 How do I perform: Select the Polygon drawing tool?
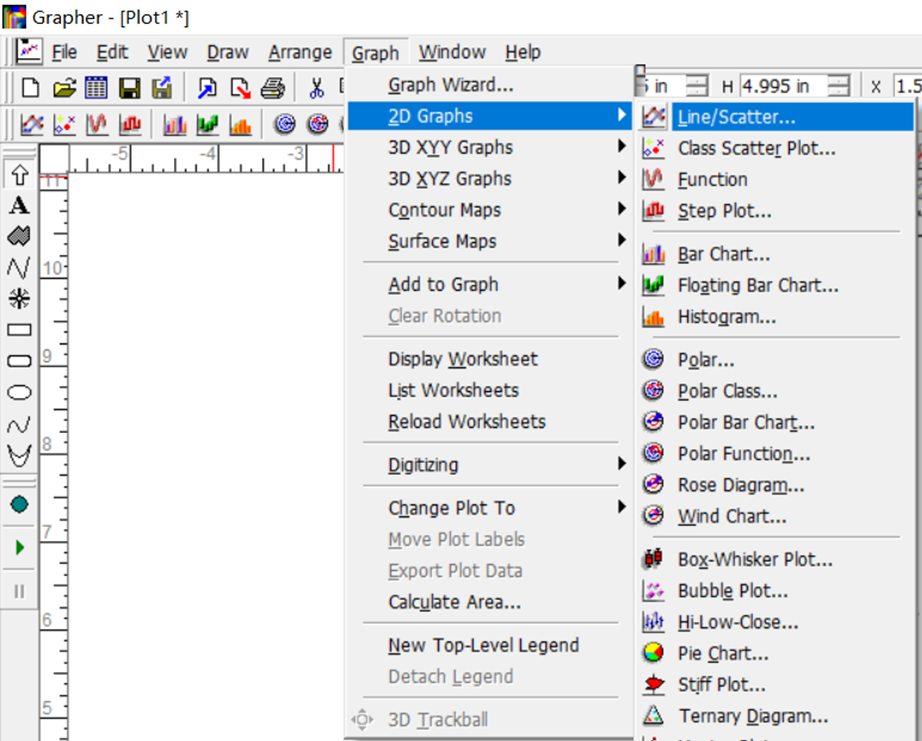click(x=19, y=236)
